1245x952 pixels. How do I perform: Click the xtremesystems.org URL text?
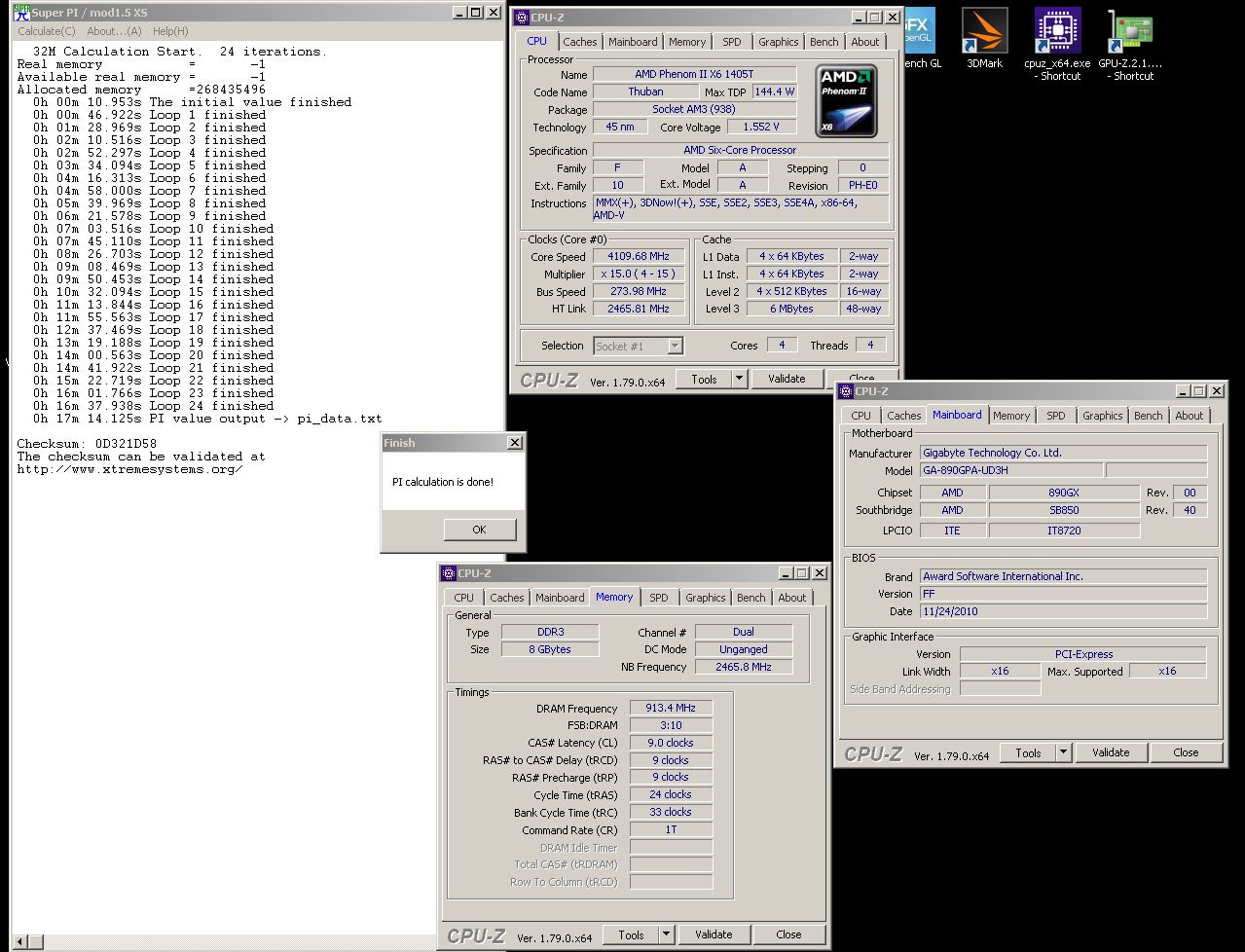click(129, 469)
